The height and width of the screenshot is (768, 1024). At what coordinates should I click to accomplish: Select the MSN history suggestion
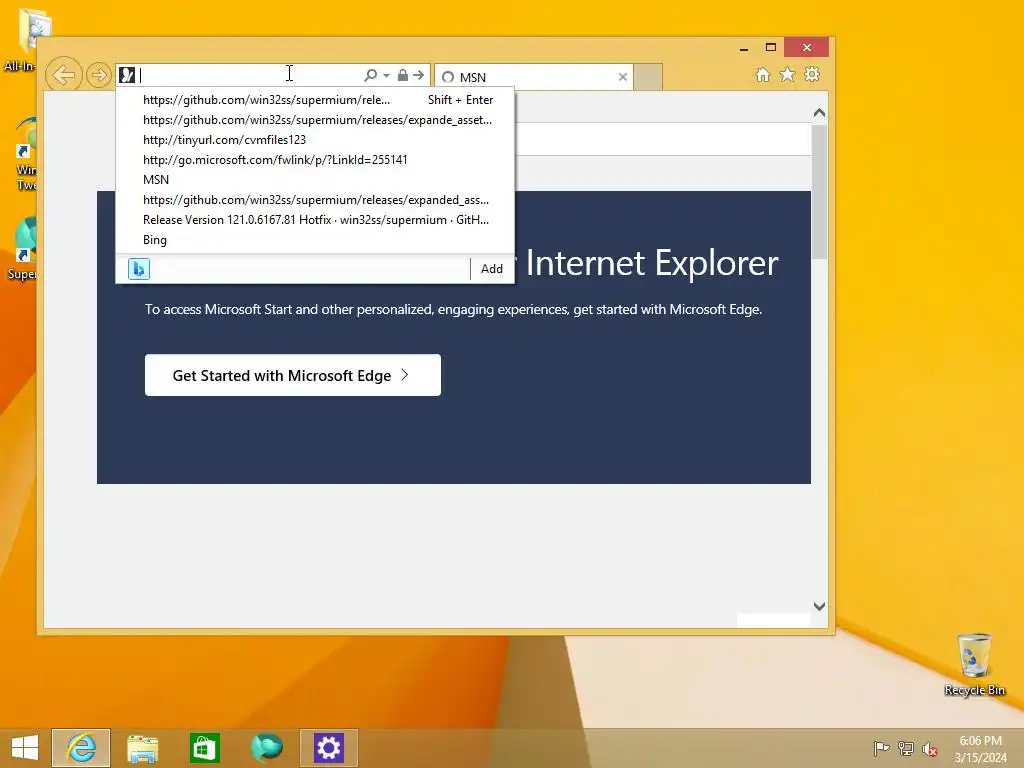tap(315, 180)
